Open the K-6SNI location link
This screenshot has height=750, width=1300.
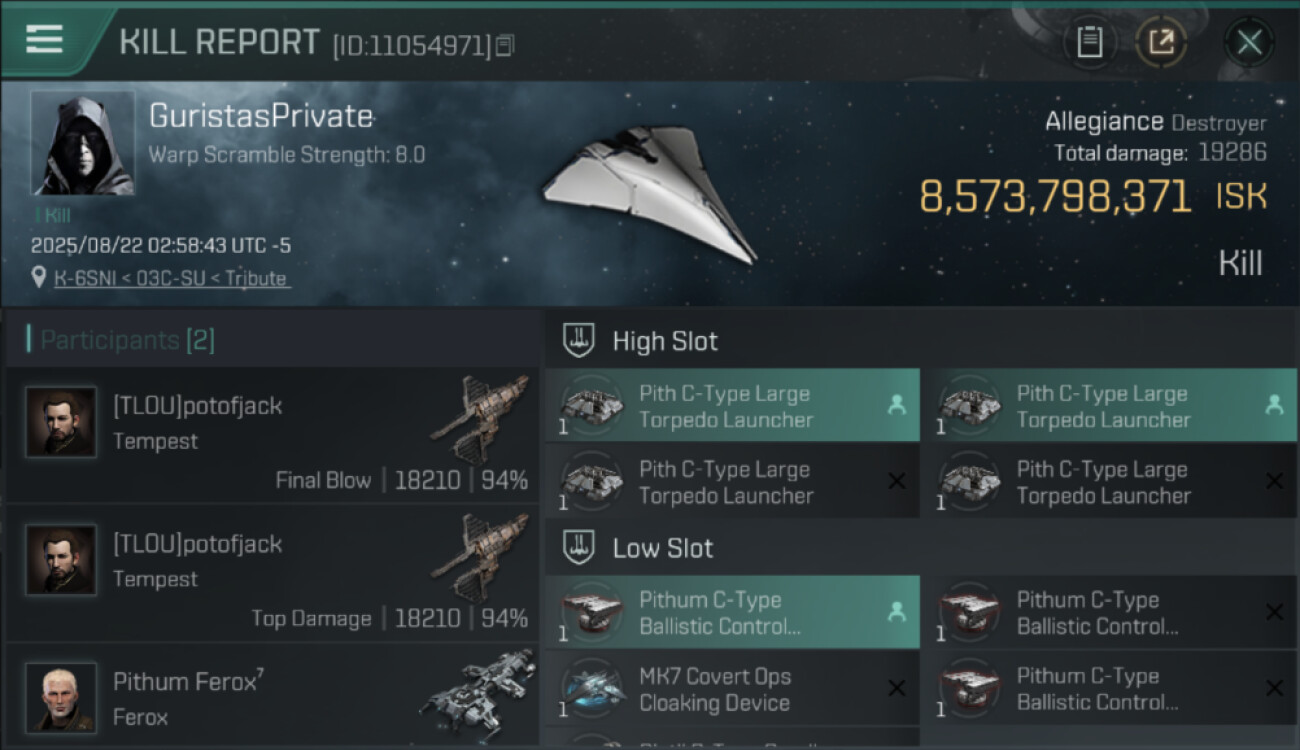(x=172, y=279)
